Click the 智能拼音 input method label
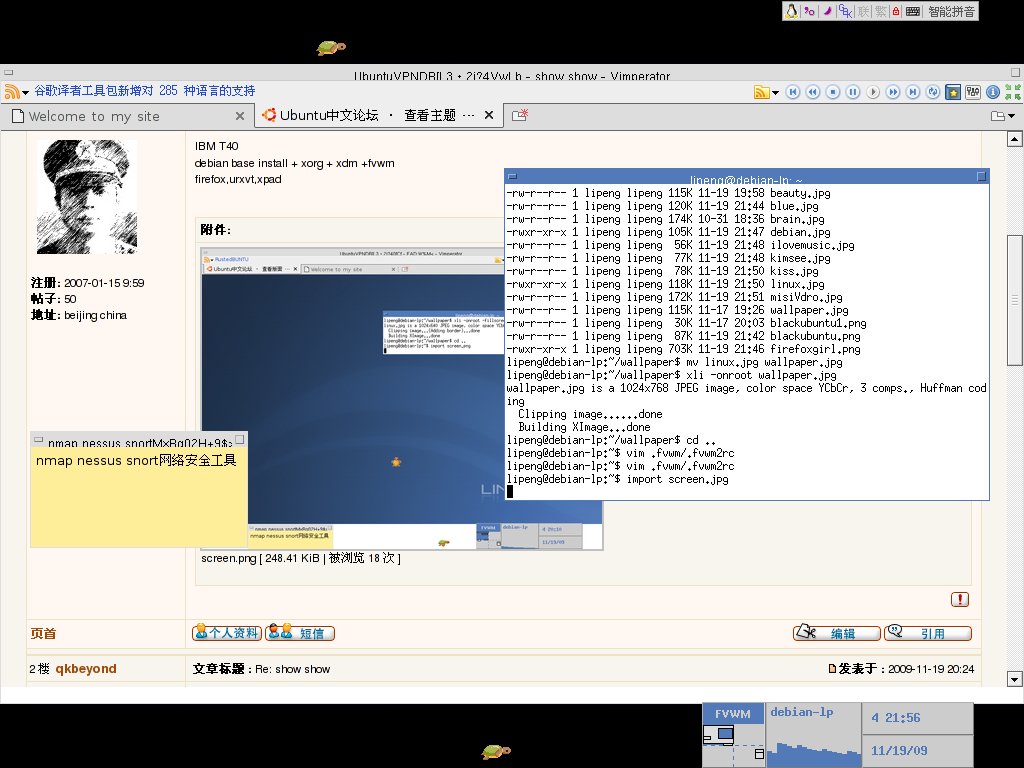Viewport: 1024px width, 768px height. (952, 11)
